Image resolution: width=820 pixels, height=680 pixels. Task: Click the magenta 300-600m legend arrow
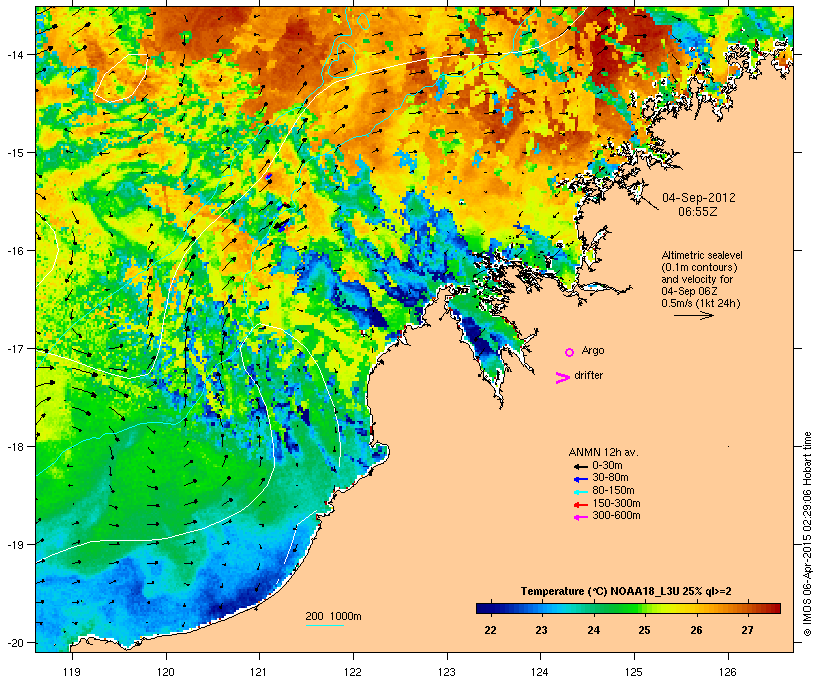tap(580, 517)
